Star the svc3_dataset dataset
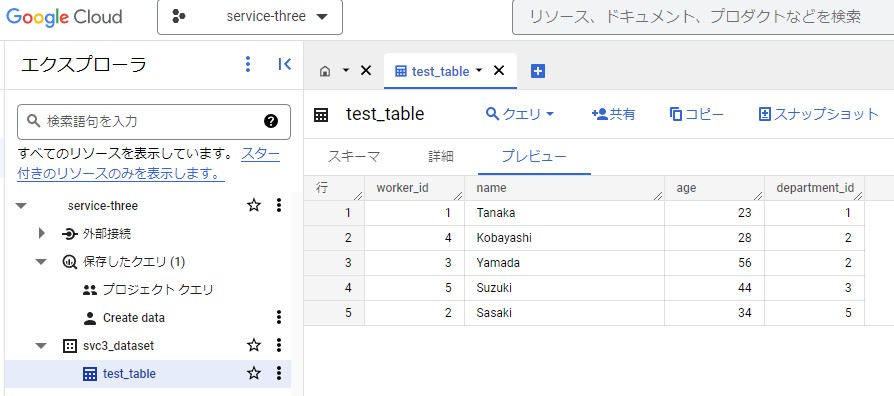 coord(254,345)
